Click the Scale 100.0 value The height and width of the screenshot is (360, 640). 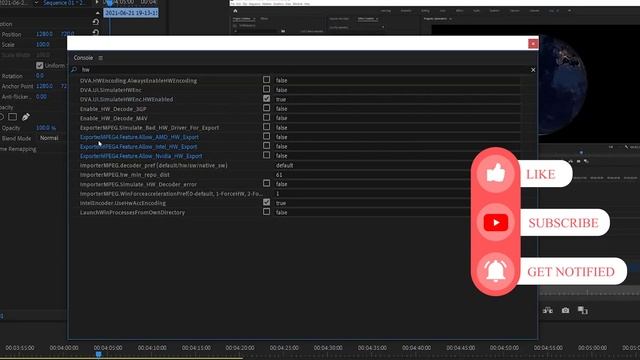(42, 44)
